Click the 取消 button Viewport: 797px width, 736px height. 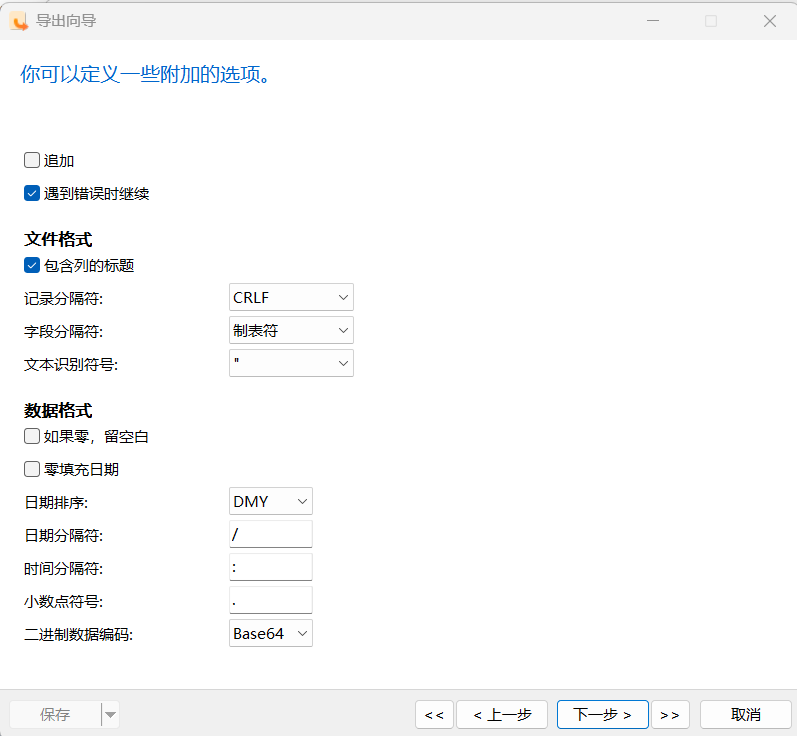(x=746, y=714)
